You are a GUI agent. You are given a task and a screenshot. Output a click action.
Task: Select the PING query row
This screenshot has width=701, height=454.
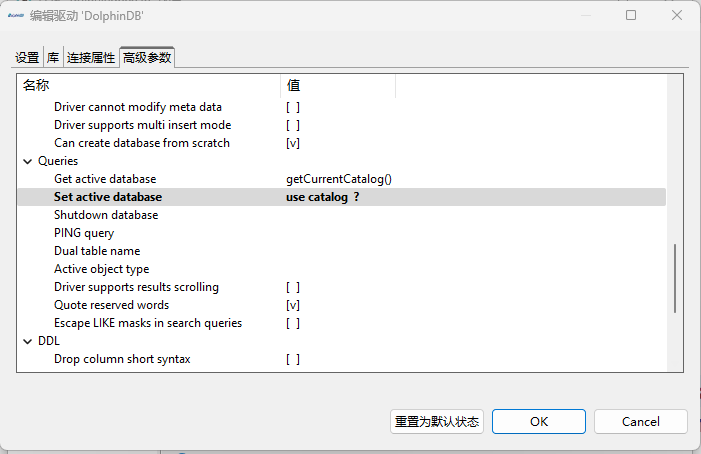tap(84, 233)
